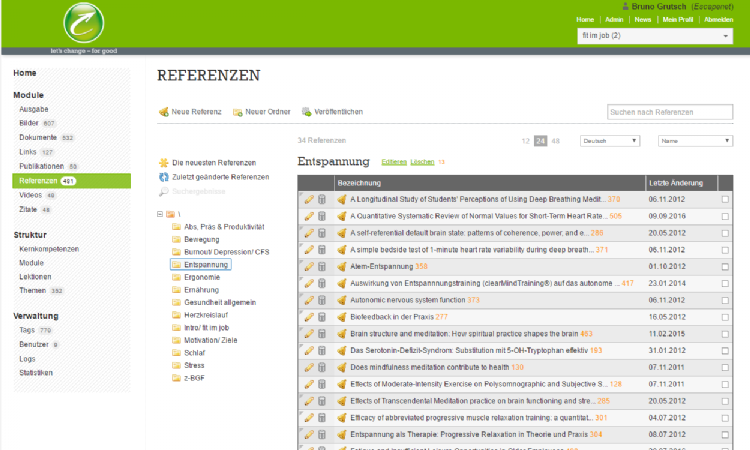Click trash icon for Biofeedback in der Praxis

point(322,317)
